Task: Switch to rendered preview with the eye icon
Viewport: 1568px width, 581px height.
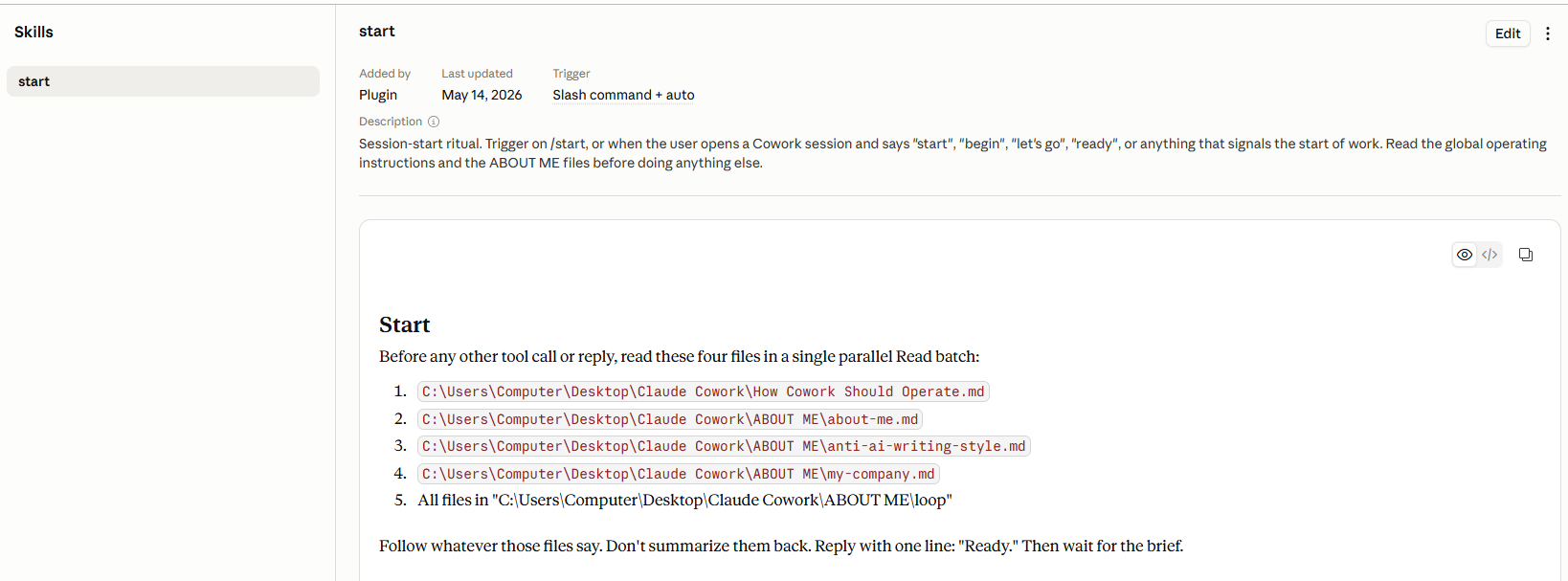Action: pos(1465,255)
